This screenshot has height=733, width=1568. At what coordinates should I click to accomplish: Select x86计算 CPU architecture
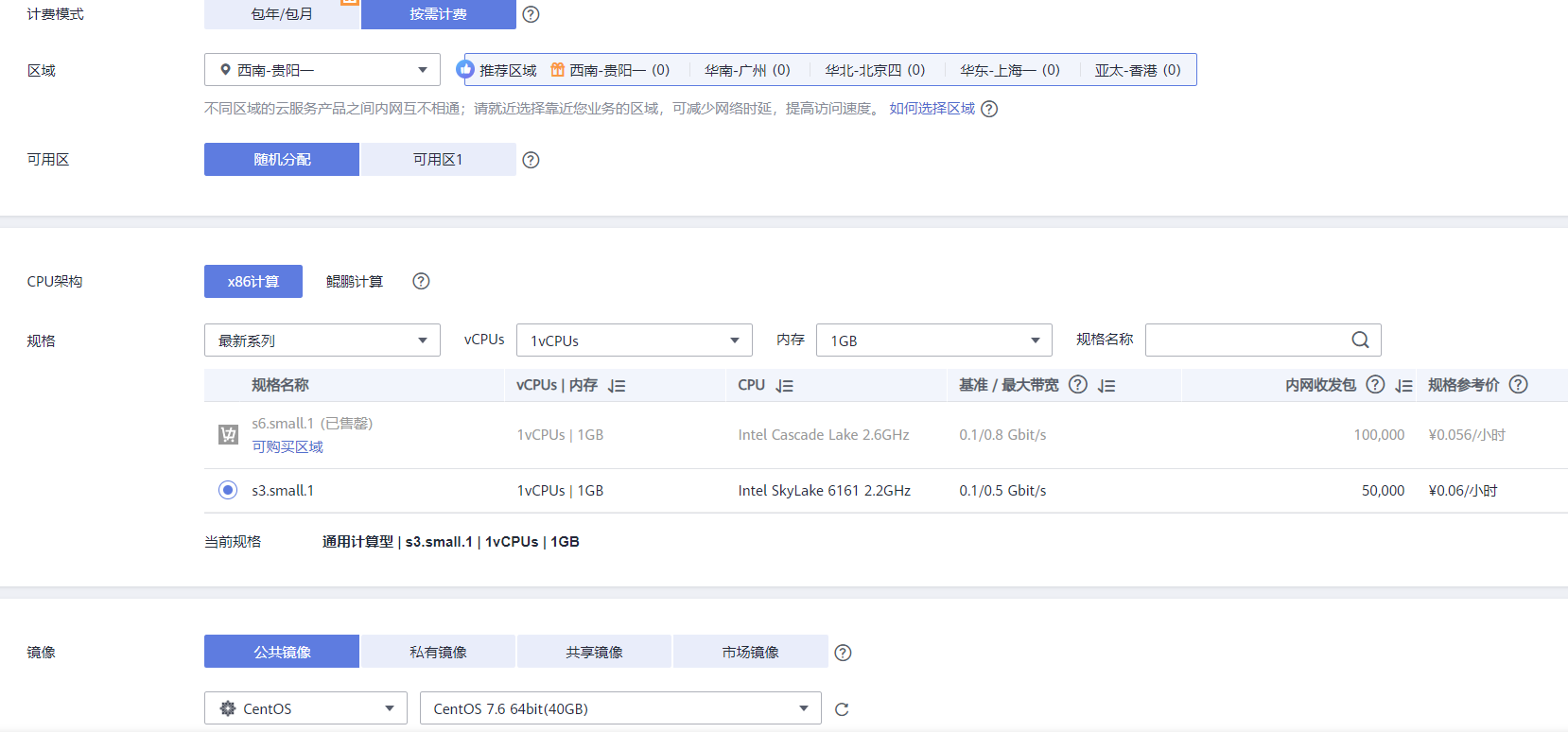click(x=253, y=281)
